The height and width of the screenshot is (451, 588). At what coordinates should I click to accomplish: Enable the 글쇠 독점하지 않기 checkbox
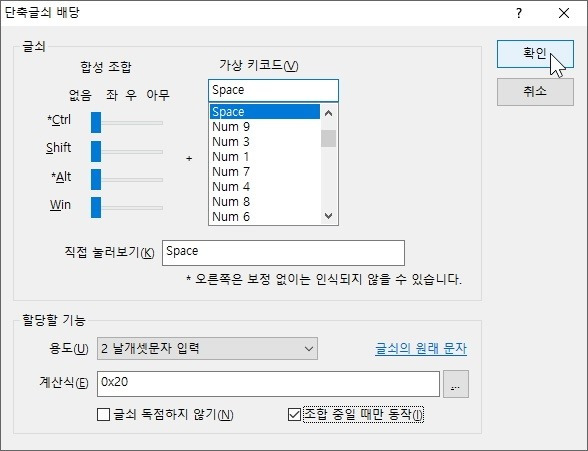point(104,415)
